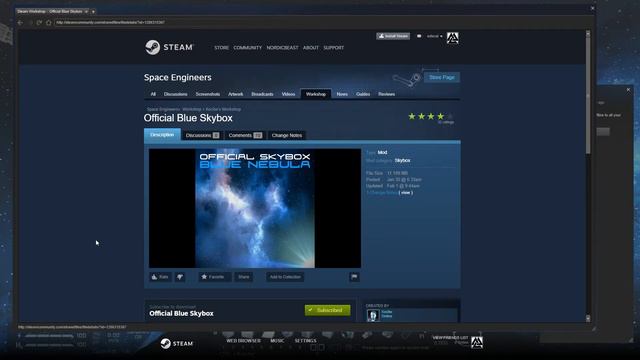Screen dimensions: 640x360
Task: Open the SUPPORT menu item
Action: tap(333, 48)
